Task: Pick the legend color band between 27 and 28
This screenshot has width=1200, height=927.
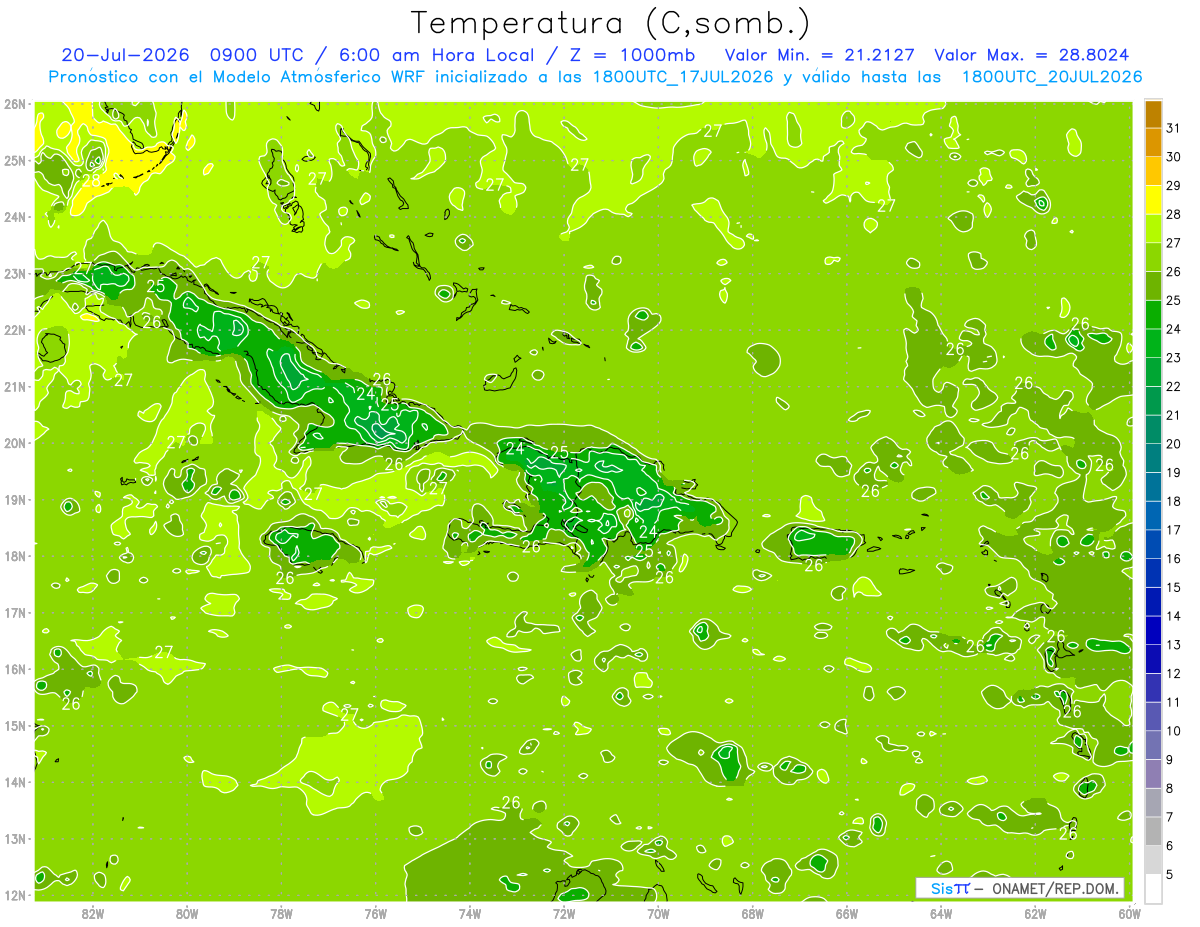Action: pos(1153,229)
